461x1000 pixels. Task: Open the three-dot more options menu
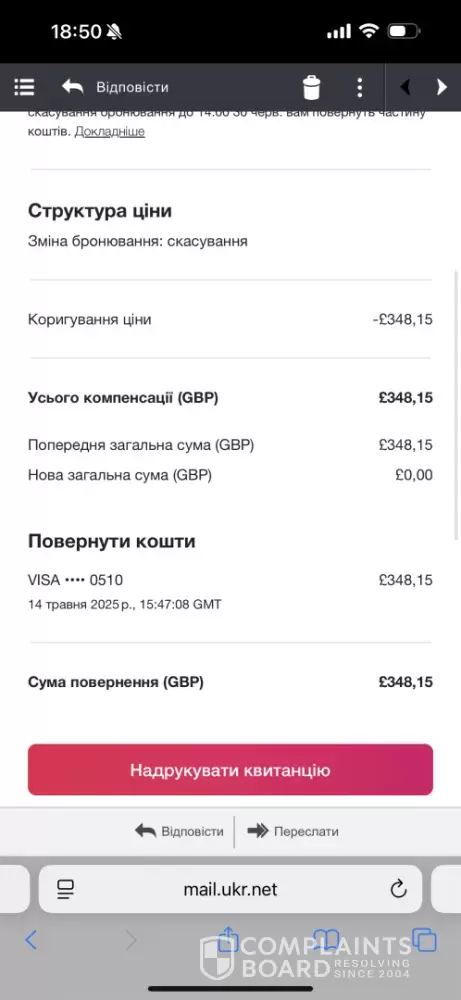(360, 87)
